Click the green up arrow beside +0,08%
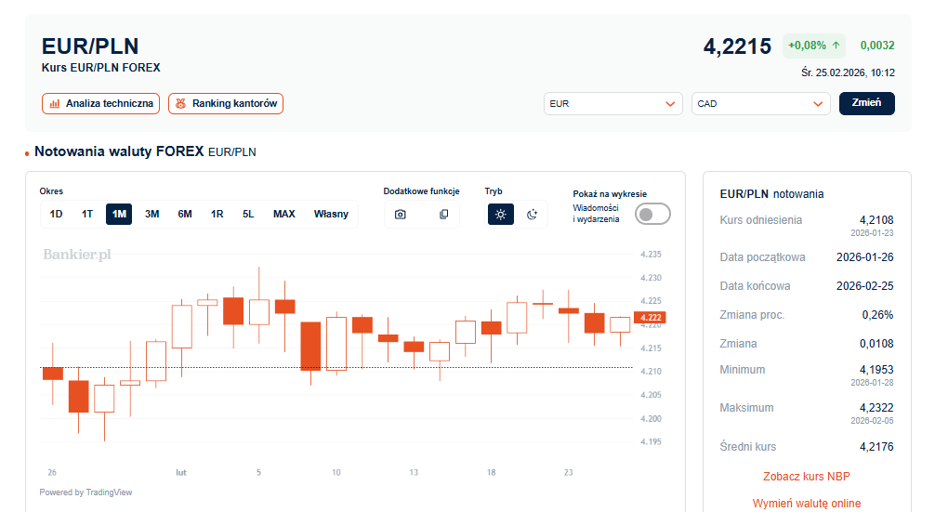The image size is (948, 512). (x=836, y=45)
